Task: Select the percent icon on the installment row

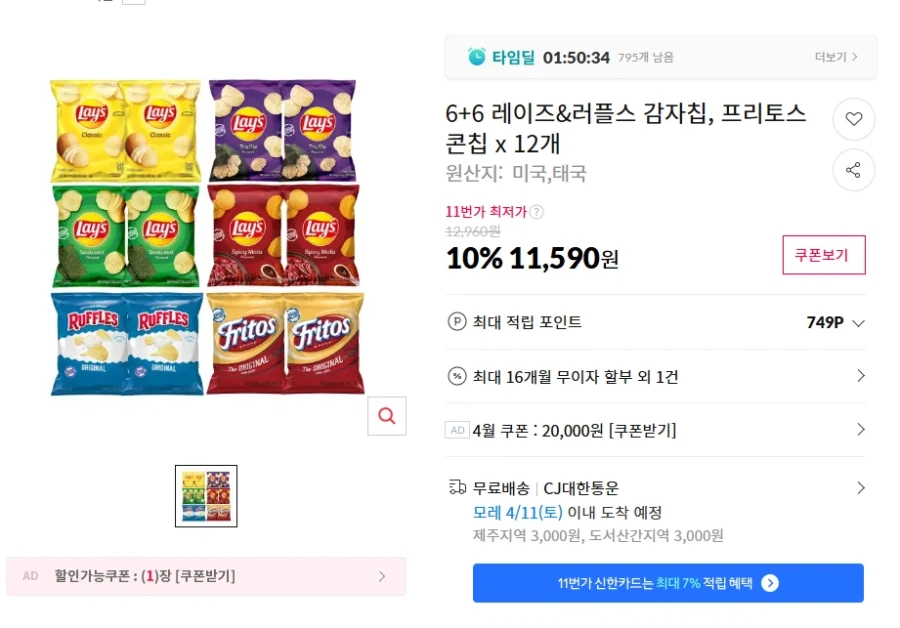Action: [458, 377]
